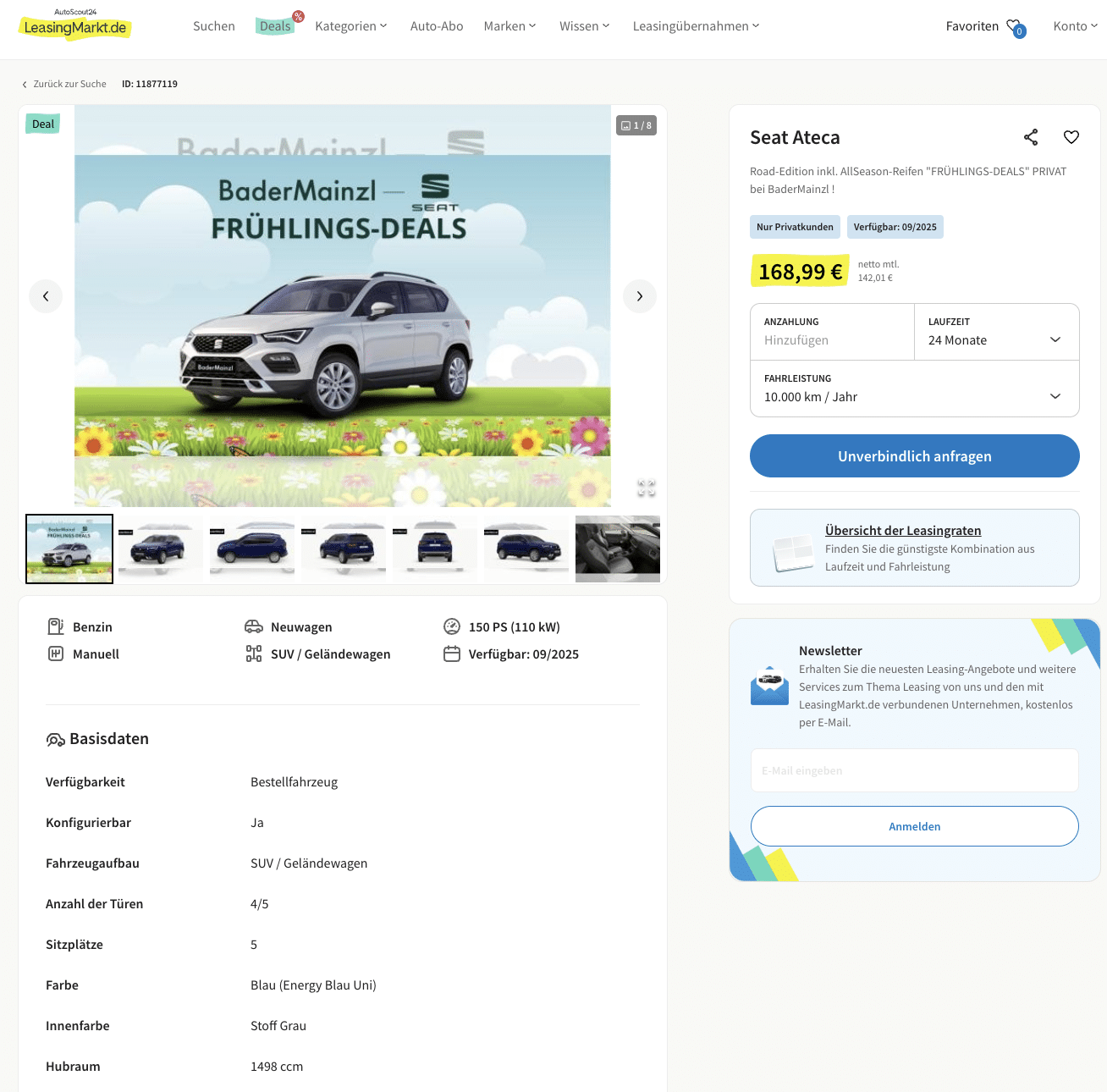1107x1092 pixels.
Task: Expand the Wissen menu
Action: (585, 26)
